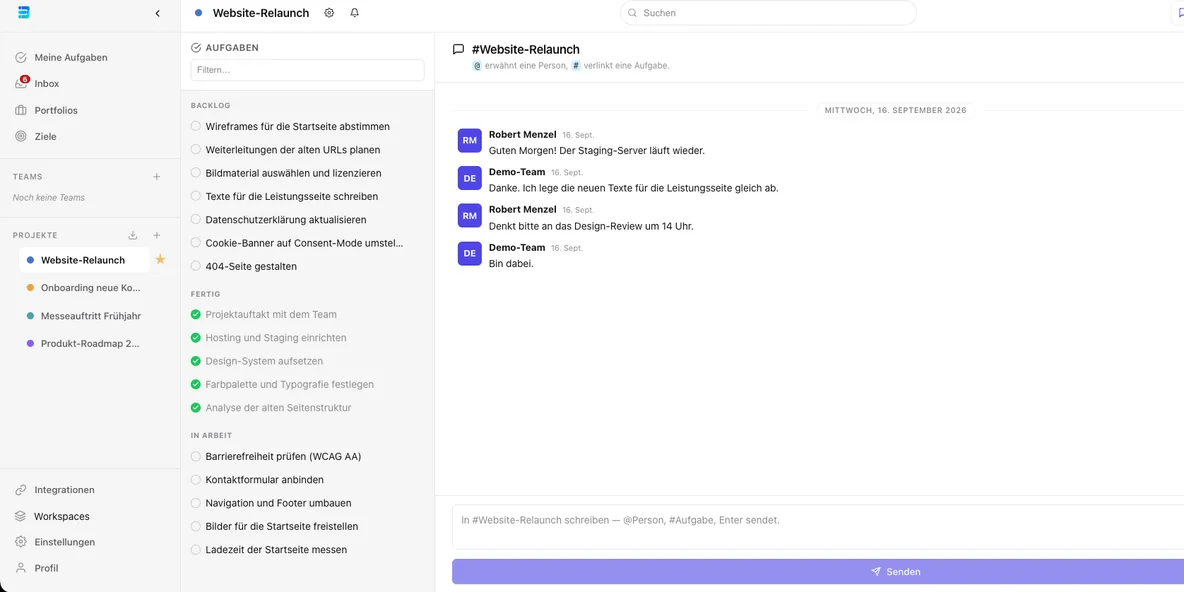Viewport: 1184px width, 592px height.
Task: Open Ladezeit der Startseite messen task
Action: click(x=276, y=550)
